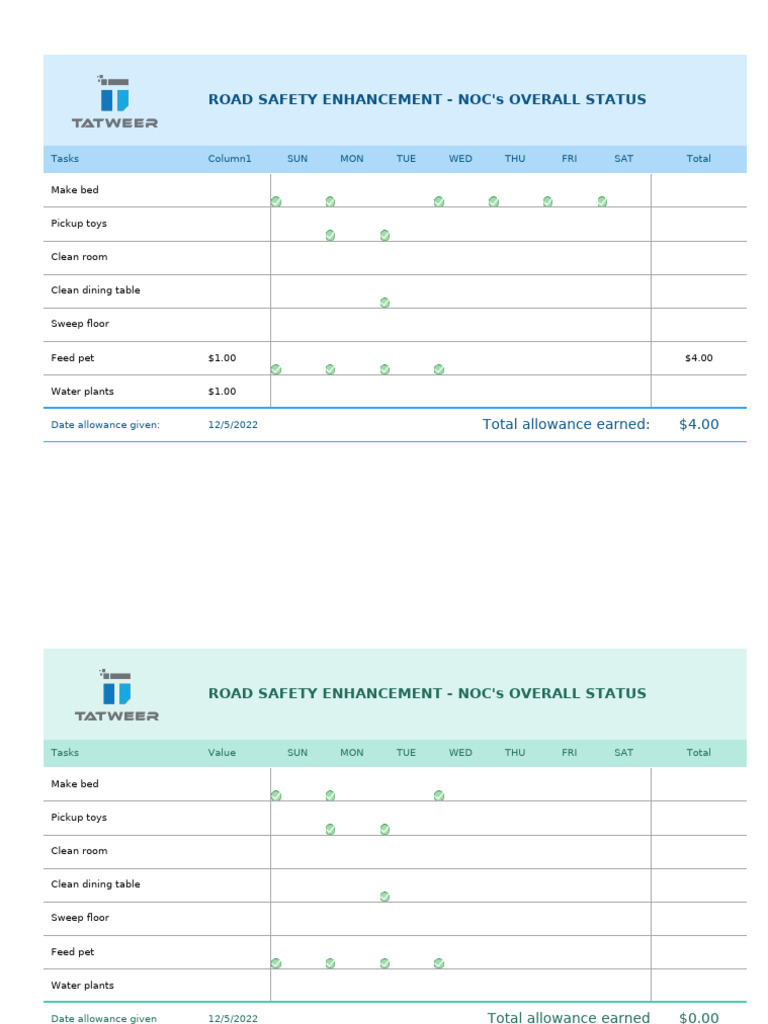Viewport: 768px width, 1024px height.
Task: Click Sweep floor task in blue table
Action: click(x=80, y=323)
